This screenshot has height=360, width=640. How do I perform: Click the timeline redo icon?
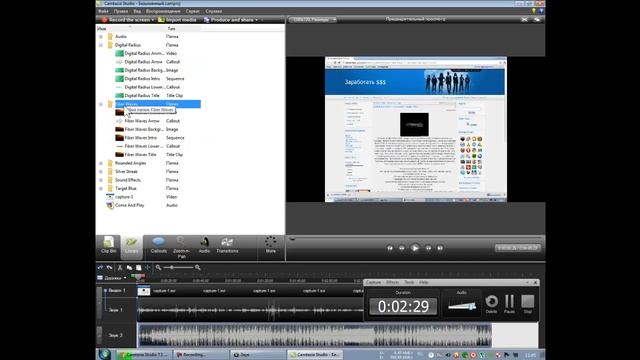coord(109,267)
